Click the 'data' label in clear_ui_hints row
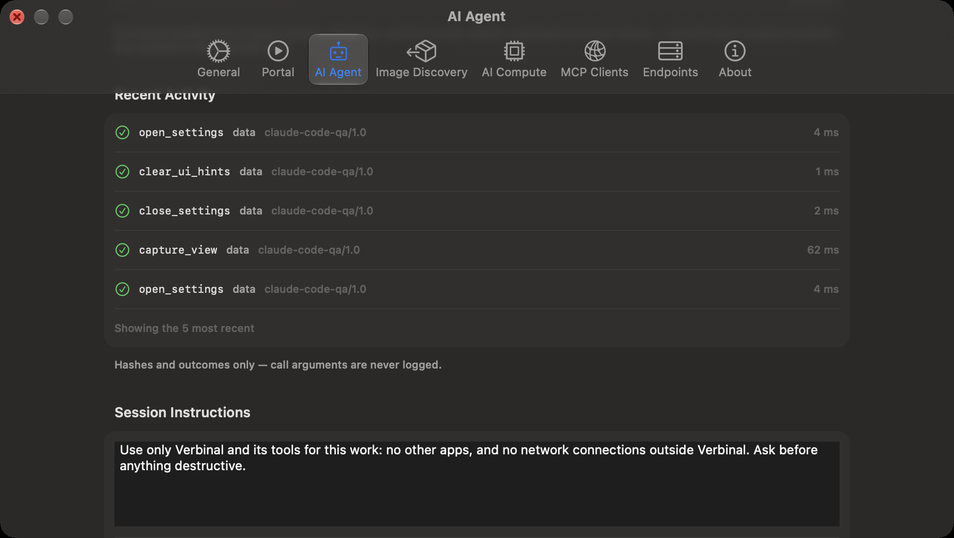Viewport: 954px width, 538px height. pyautogui.click(x=251, y=172)
